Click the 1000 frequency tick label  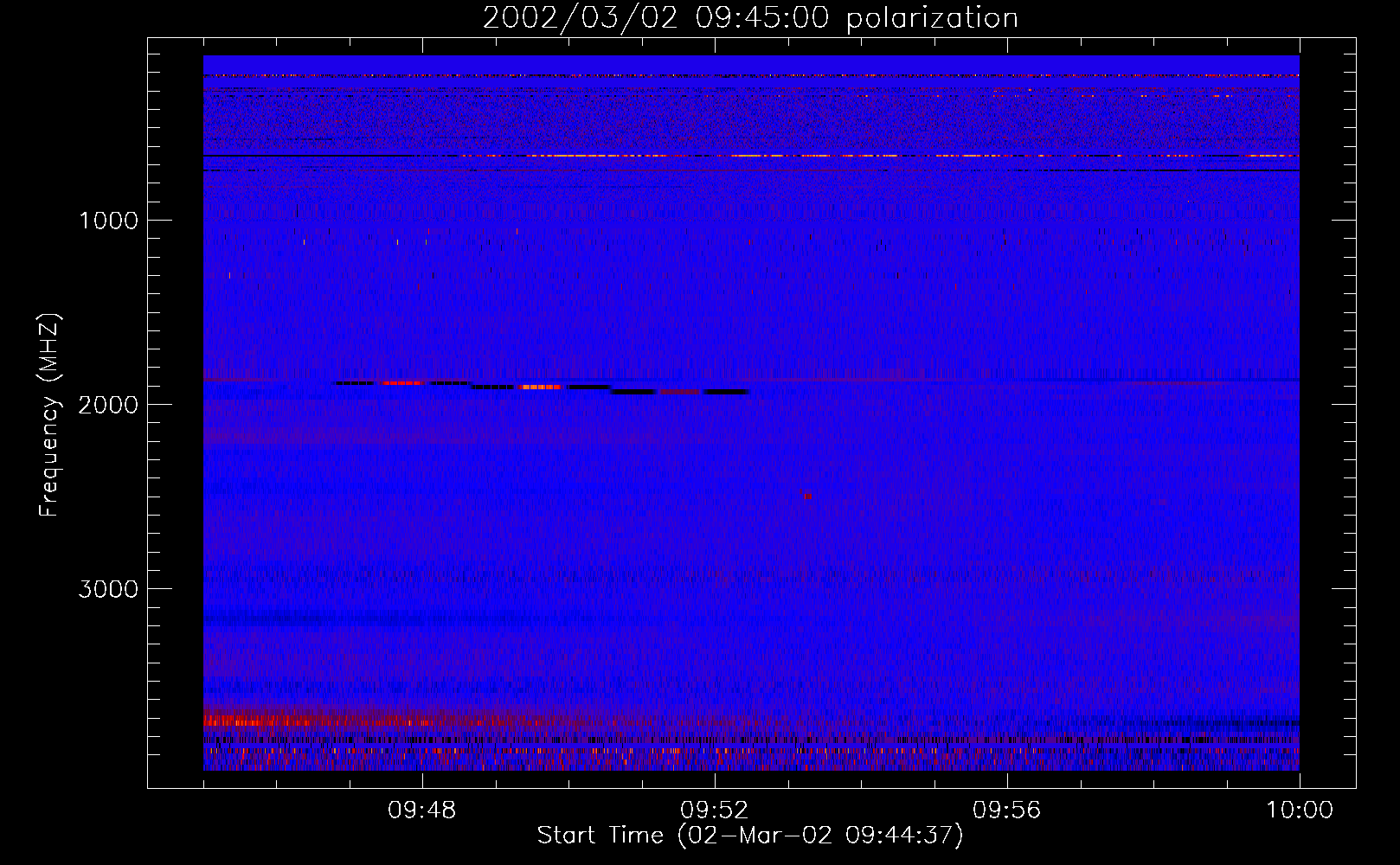108,221
